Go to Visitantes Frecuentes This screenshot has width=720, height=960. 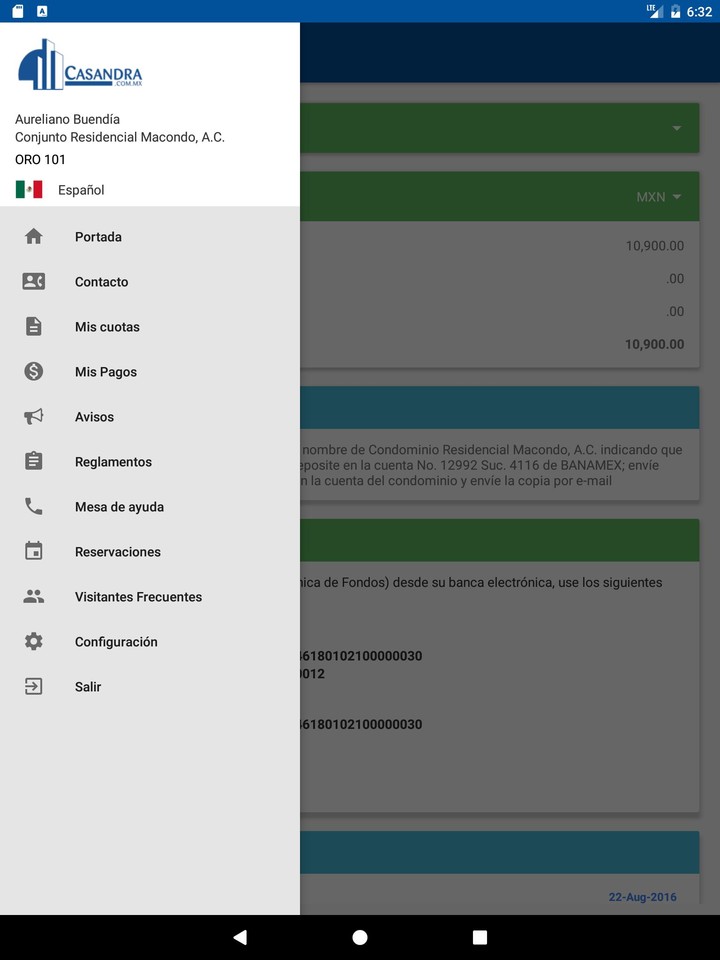(x=138, y=597)
